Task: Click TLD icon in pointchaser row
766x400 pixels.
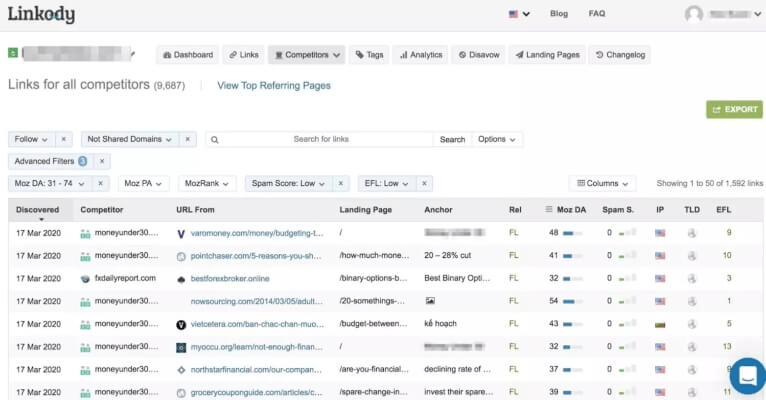Action: click(x=692, y=256)
